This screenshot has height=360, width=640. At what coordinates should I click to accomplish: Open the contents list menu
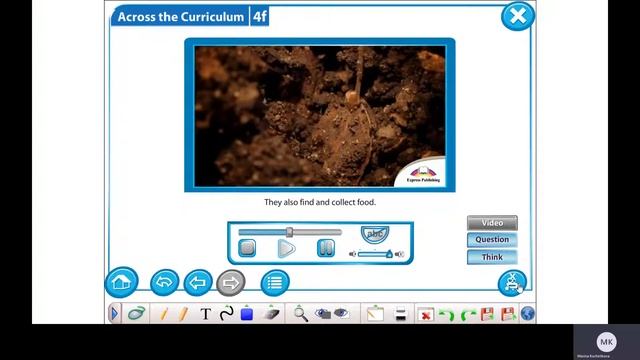tap(275, 282)
